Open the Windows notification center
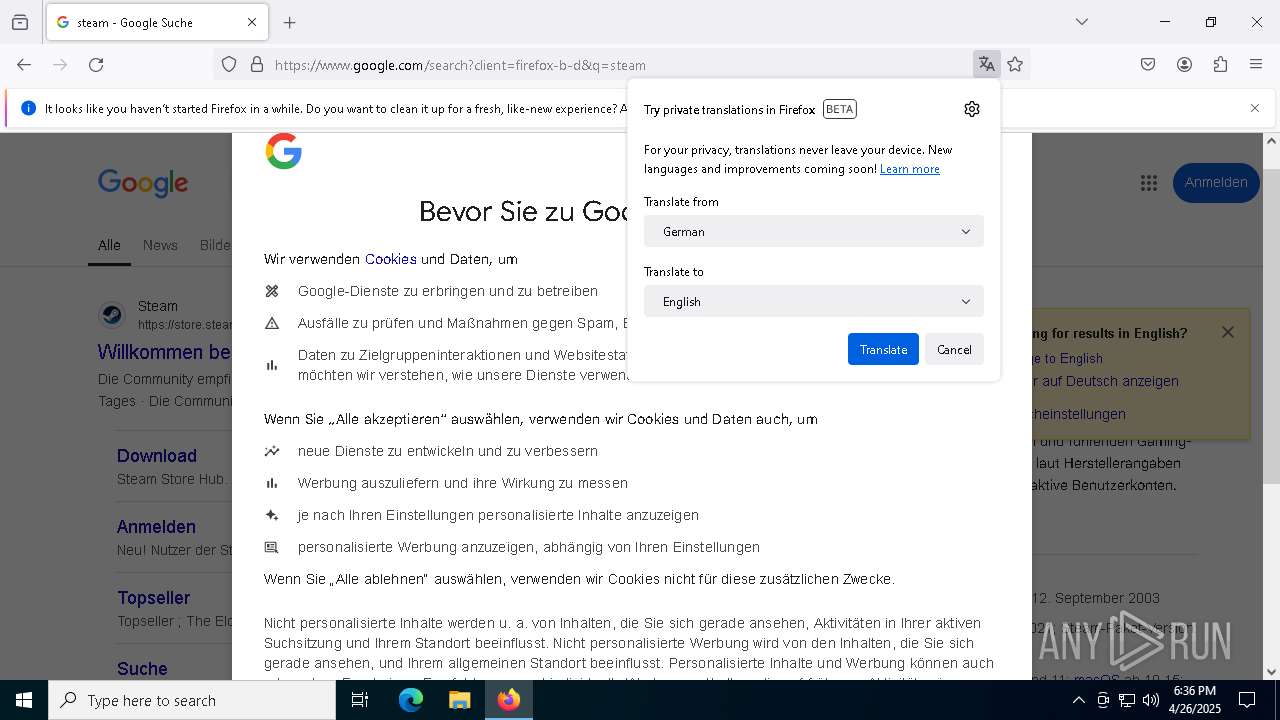The width and height of the screenshot is (1280, 720). 1247,700
